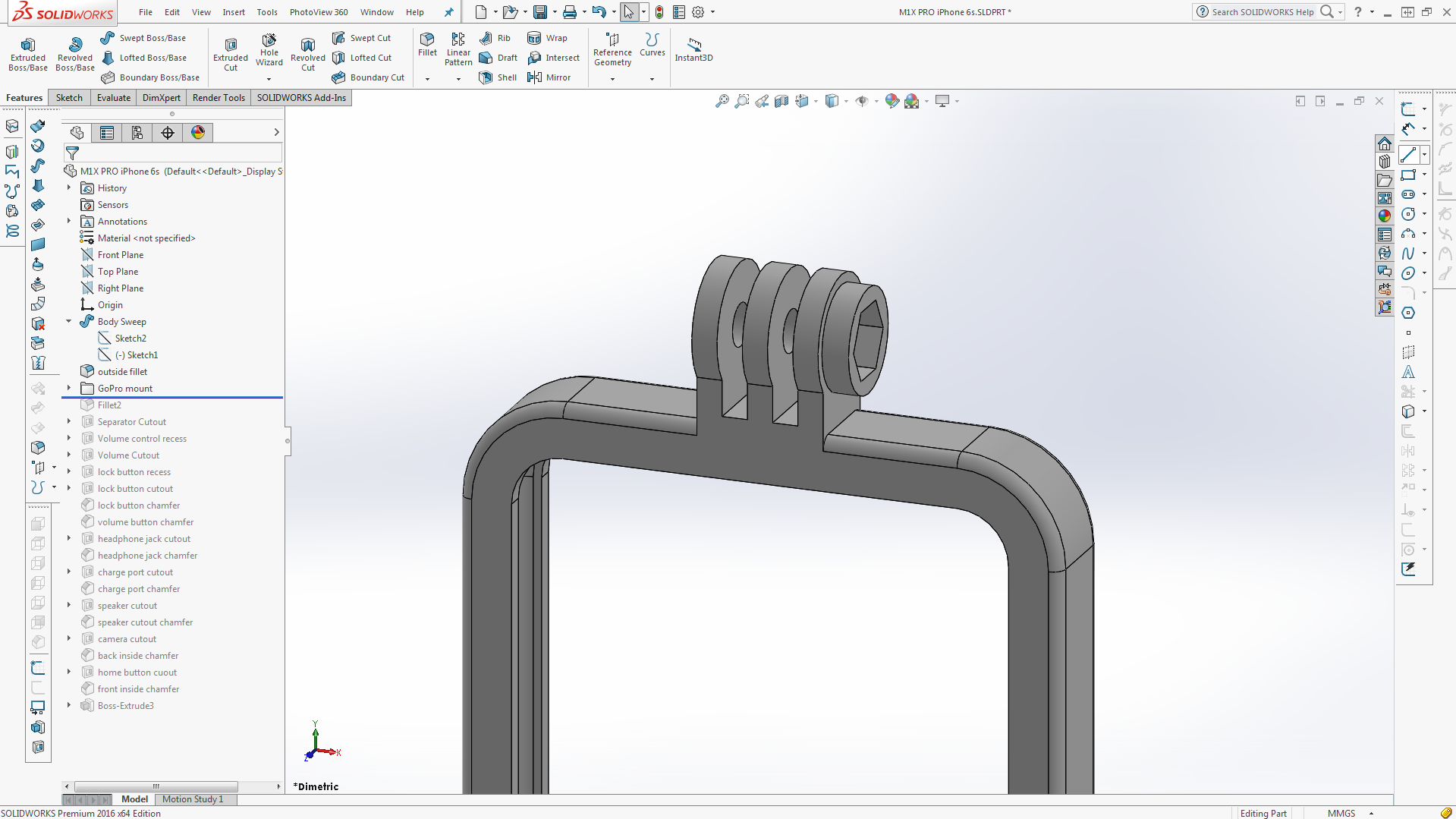Open the Hide/Show Items eye icon
The image size is (1456, 819).
[862, 101]
